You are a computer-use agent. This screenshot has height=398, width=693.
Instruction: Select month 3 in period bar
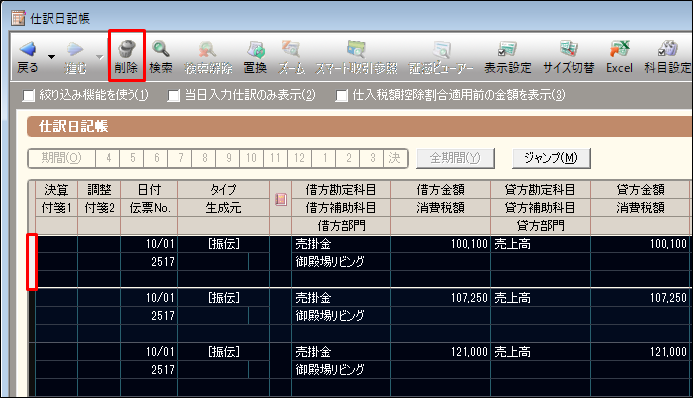click(372, 158)
